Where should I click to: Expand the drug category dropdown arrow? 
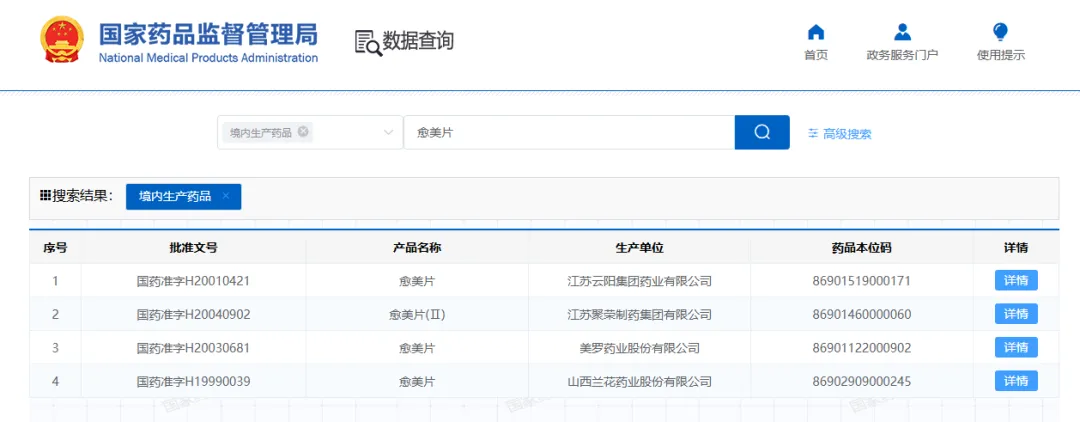point(388,132)
